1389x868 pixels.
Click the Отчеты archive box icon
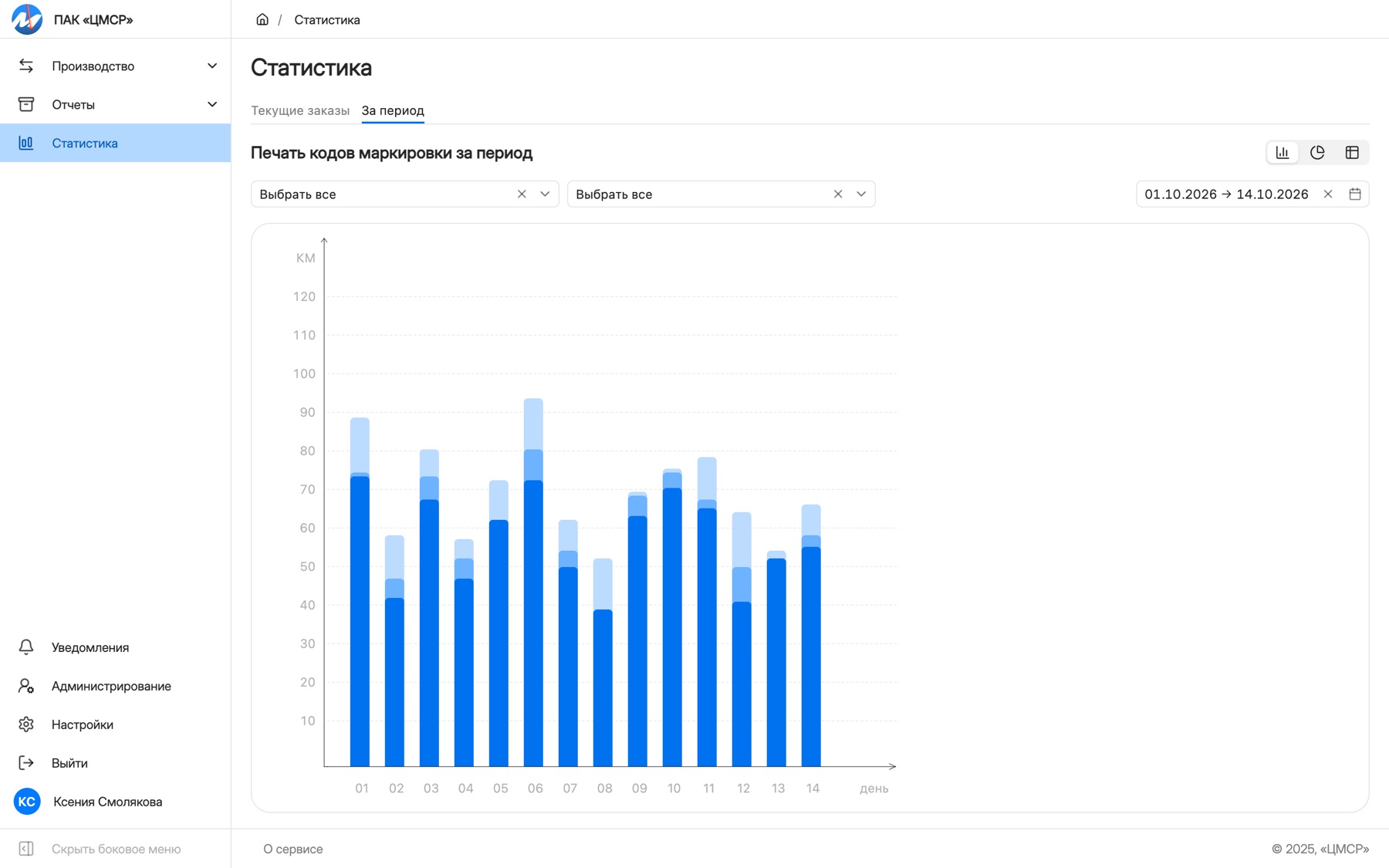tap(26, 105)
